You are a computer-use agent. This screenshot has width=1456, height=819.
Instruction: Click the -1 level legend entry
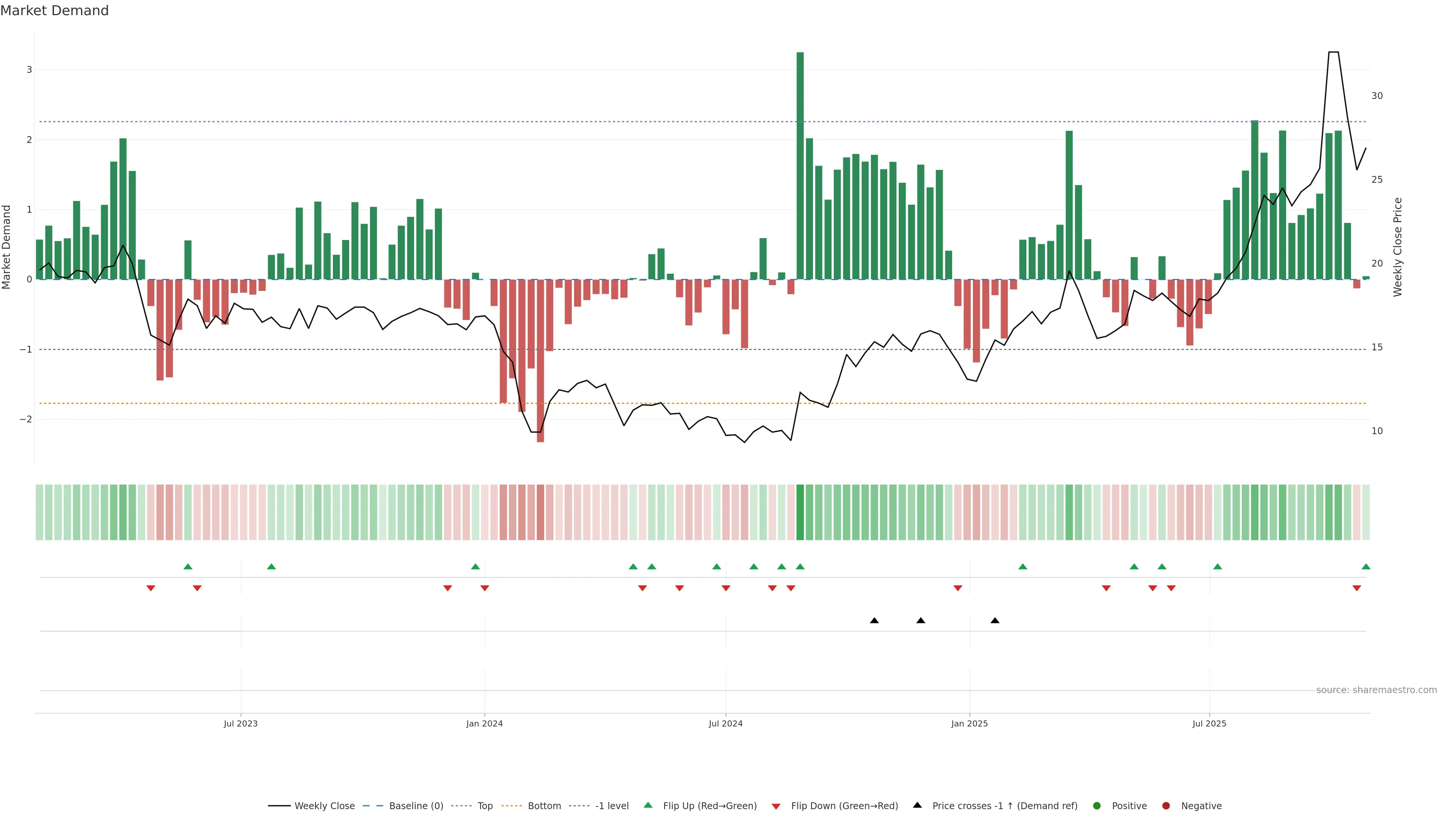[x=612, y=806]
